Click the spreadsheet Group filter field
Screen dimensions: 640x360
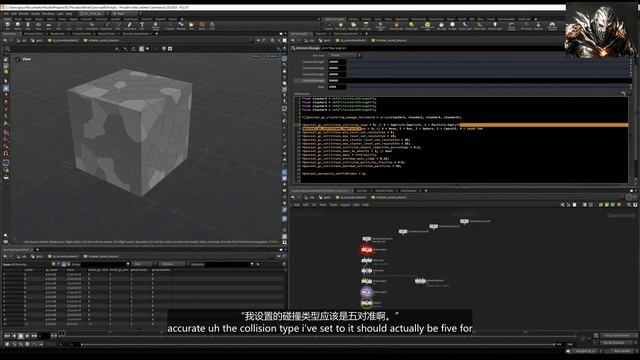[x=104, y=264]
